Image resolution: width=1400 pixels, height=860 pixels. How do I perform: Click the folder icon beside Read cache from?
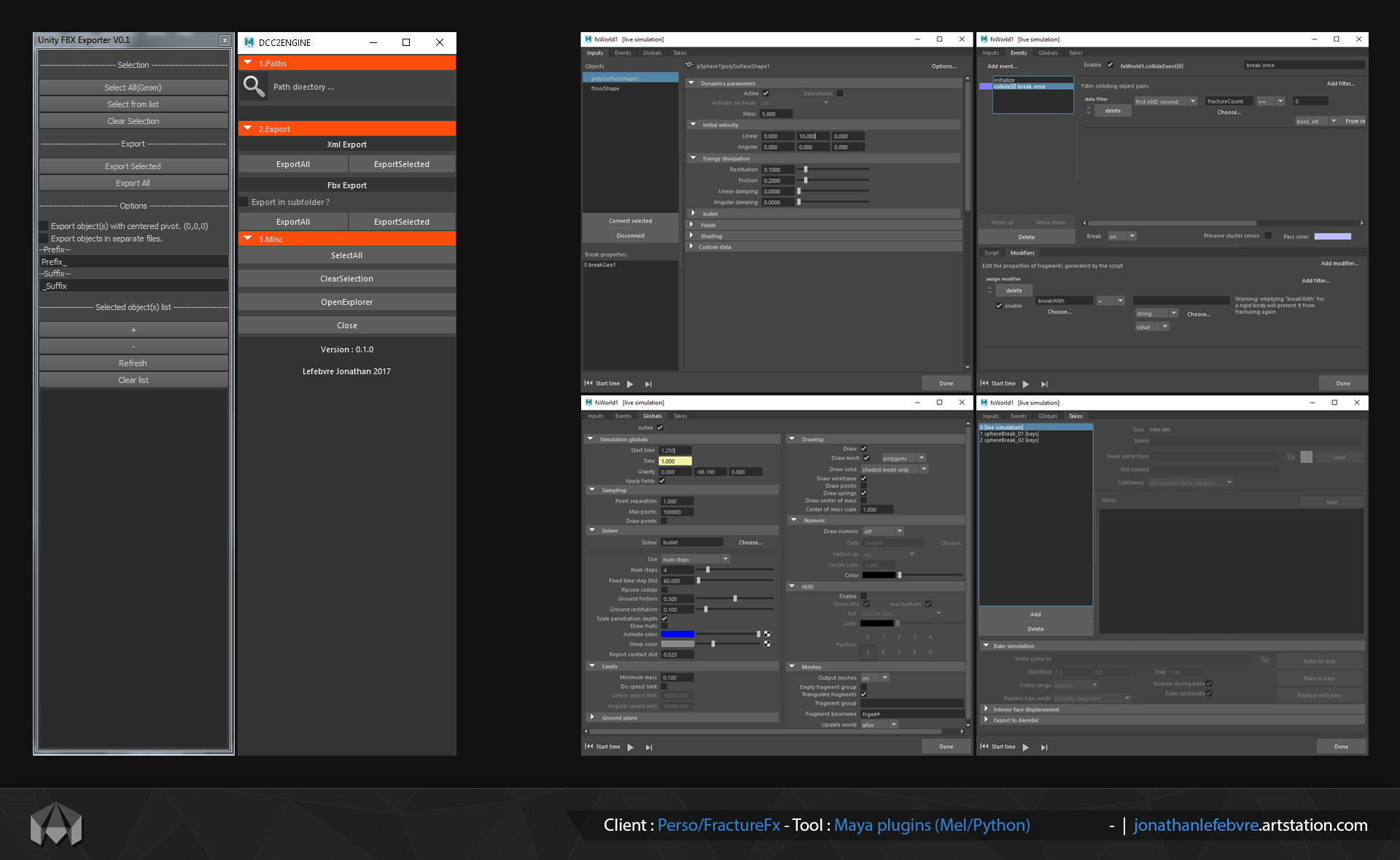1291,457
